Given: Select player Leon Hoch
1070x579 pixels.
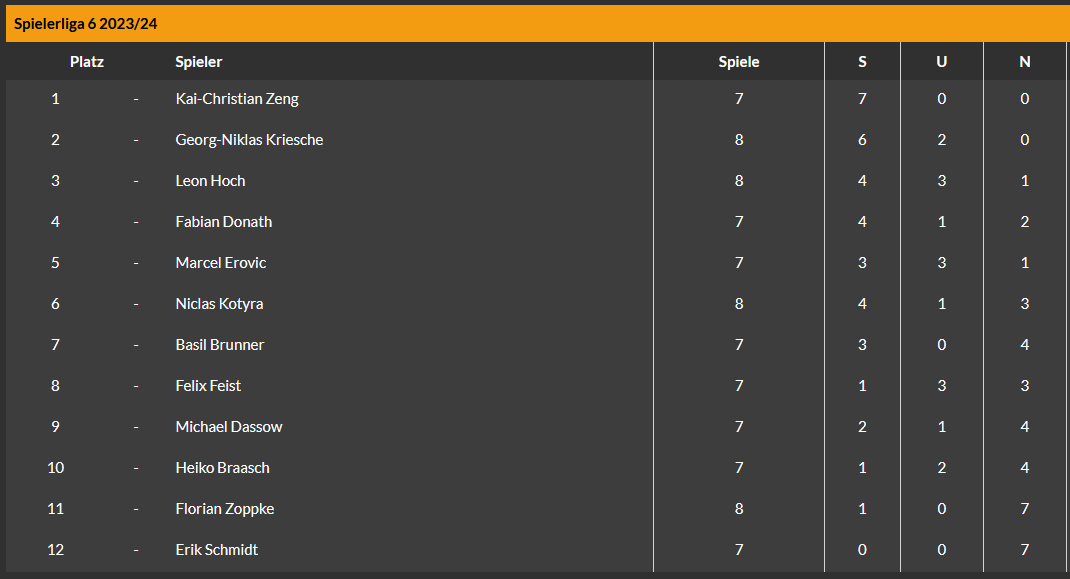Looking at the screenshot, I should (x=210, y=181).
